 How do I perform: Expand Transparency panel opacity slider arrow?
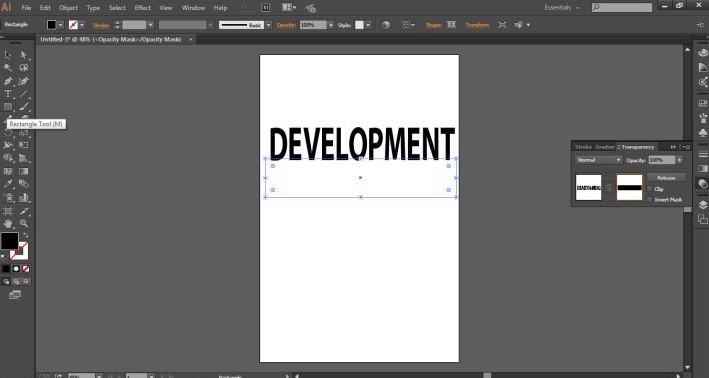(x=680, y=160)
